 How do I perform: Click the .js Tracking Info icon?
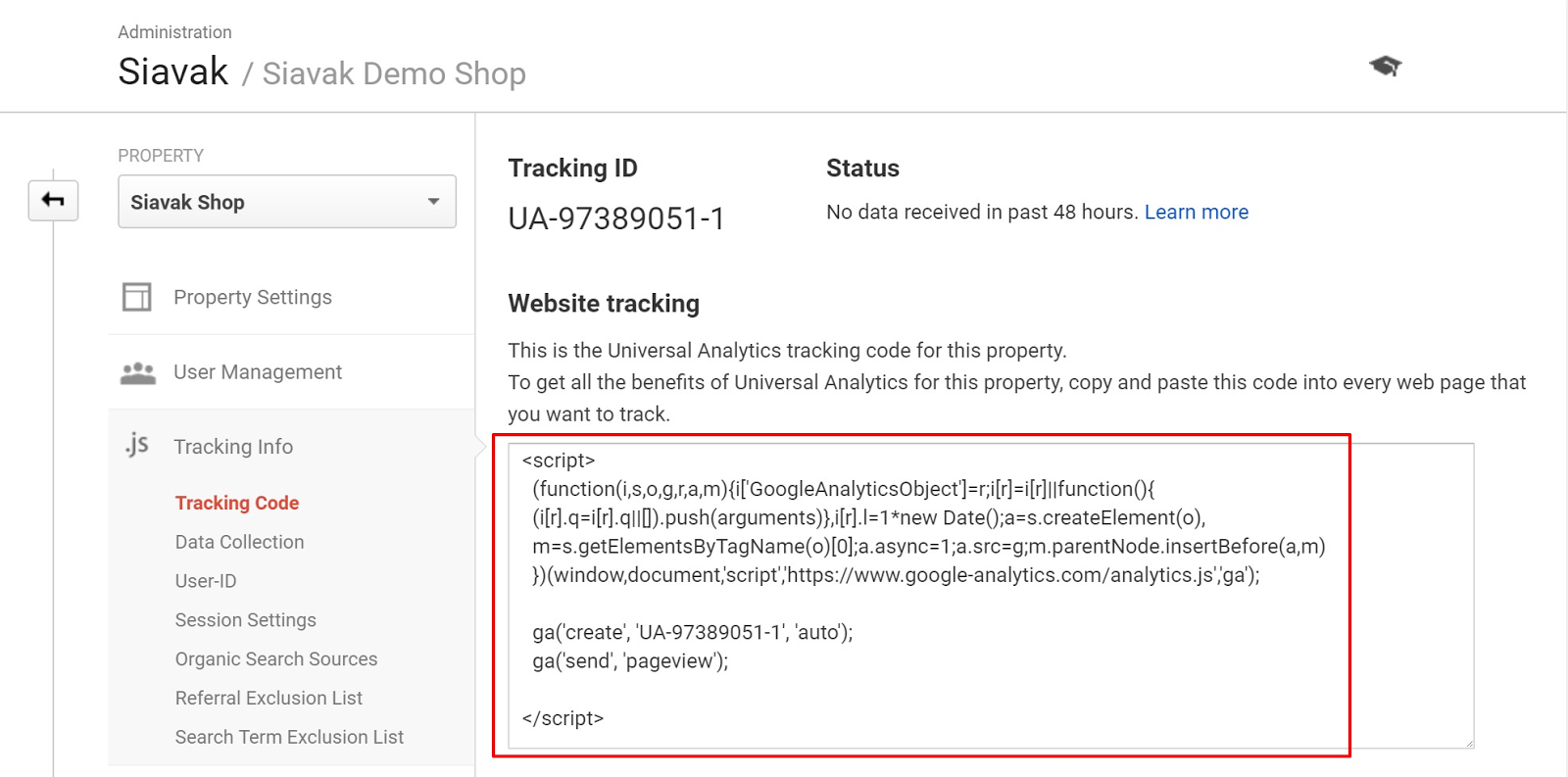[137, 446]
